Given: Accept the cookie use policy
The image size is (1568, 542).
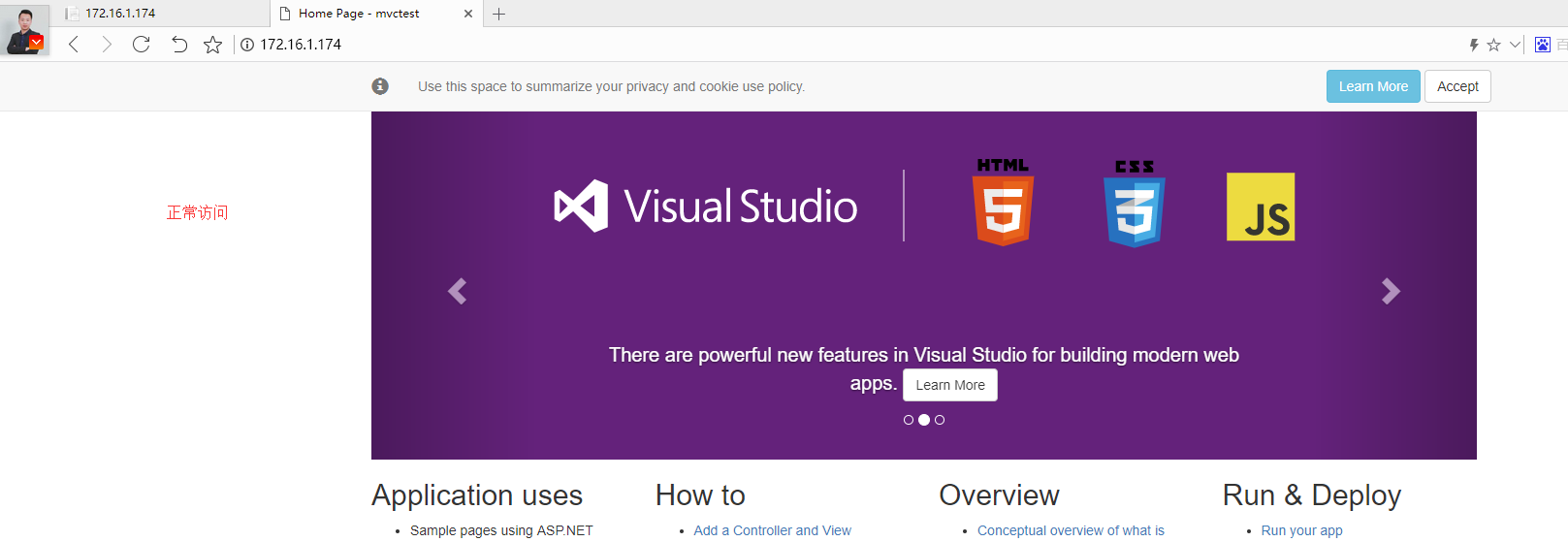Looking at the screenshot, I should (1456, 86).
